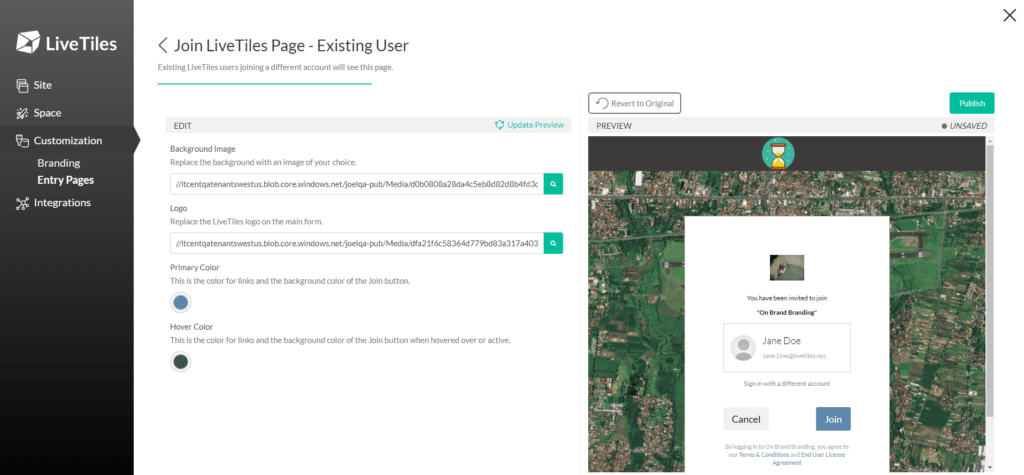Click Join in the preview form
Screen dimensions: 1024x475
coord(833,419)
